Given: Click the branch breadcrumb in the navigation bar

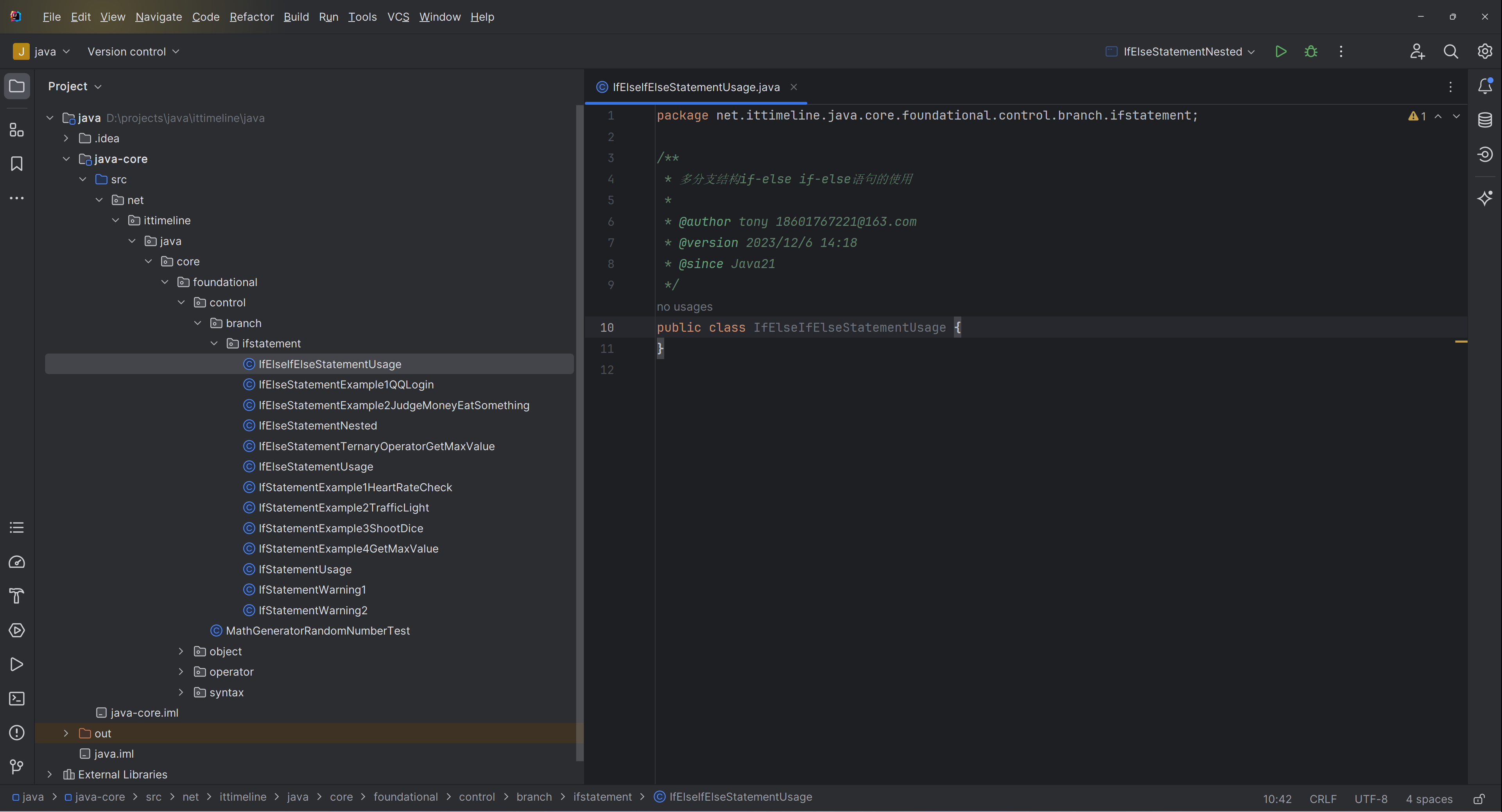Looking at the screenshot, I should coord(534,797).
